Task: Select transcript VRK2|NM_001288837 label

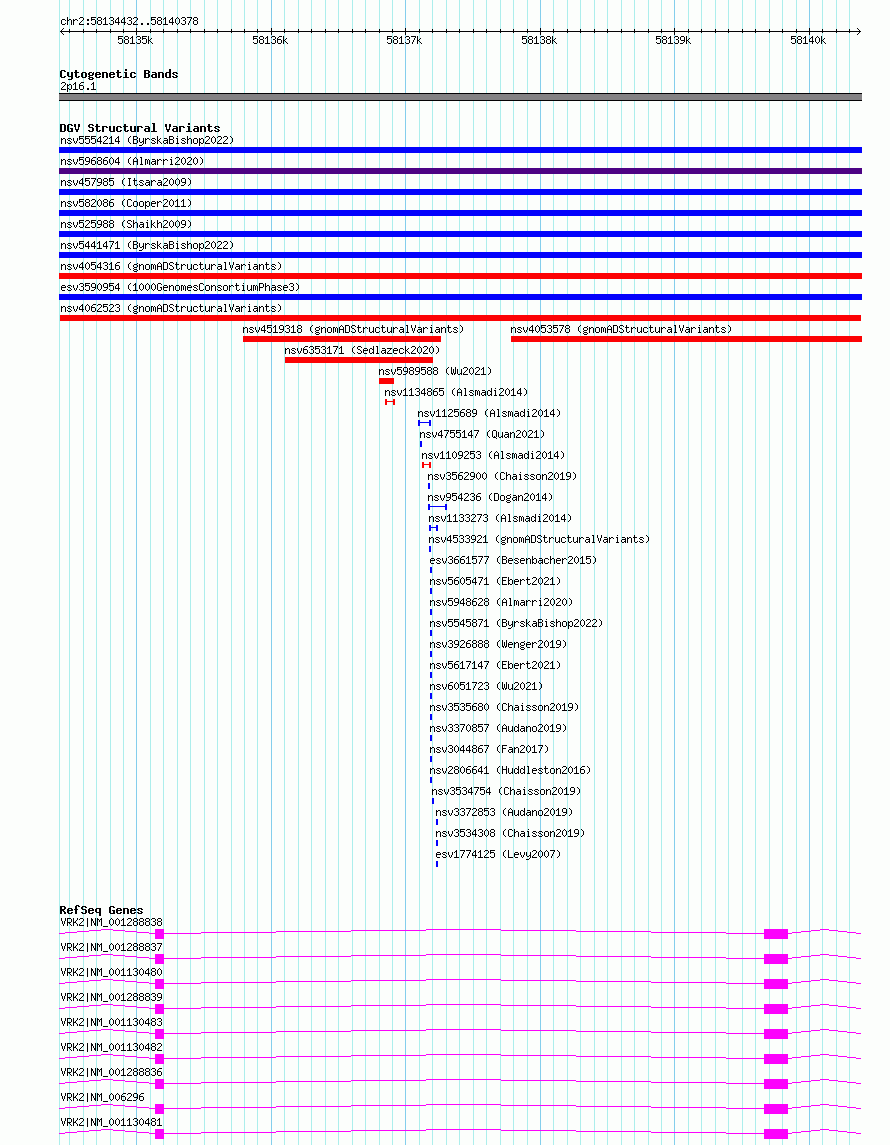Action: click(111, 948)
